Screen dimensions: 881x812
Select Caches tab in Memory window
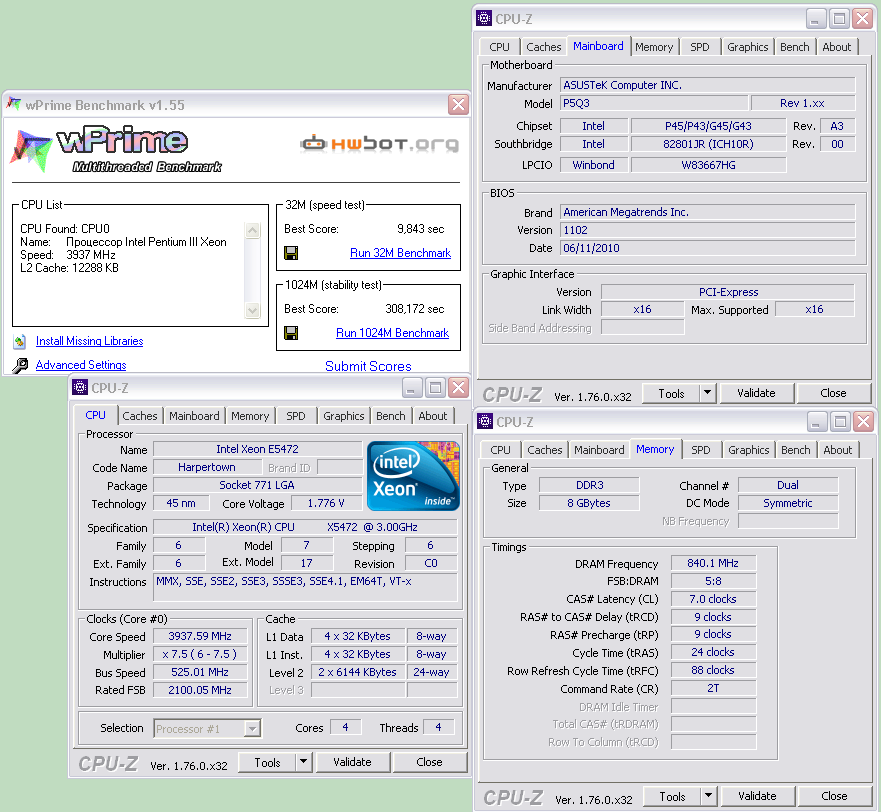(x=545, y=450)
